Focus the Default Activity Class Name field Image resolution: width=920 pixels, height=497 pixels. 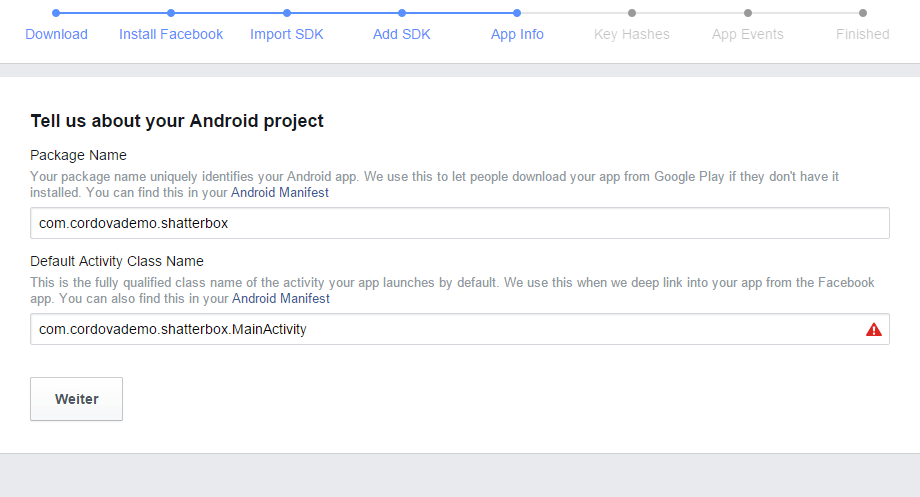tap(440, 329)
